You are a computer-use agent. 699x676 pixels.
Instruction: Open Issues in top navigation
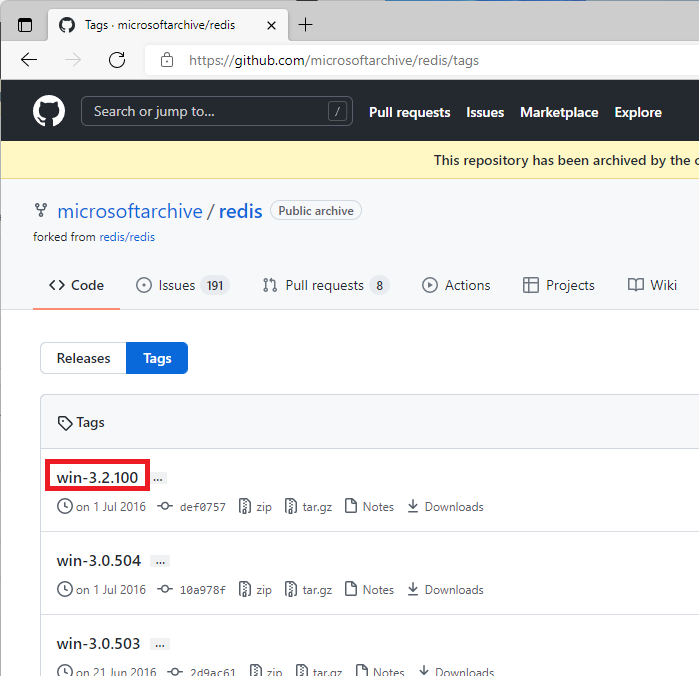click(485, 112)
